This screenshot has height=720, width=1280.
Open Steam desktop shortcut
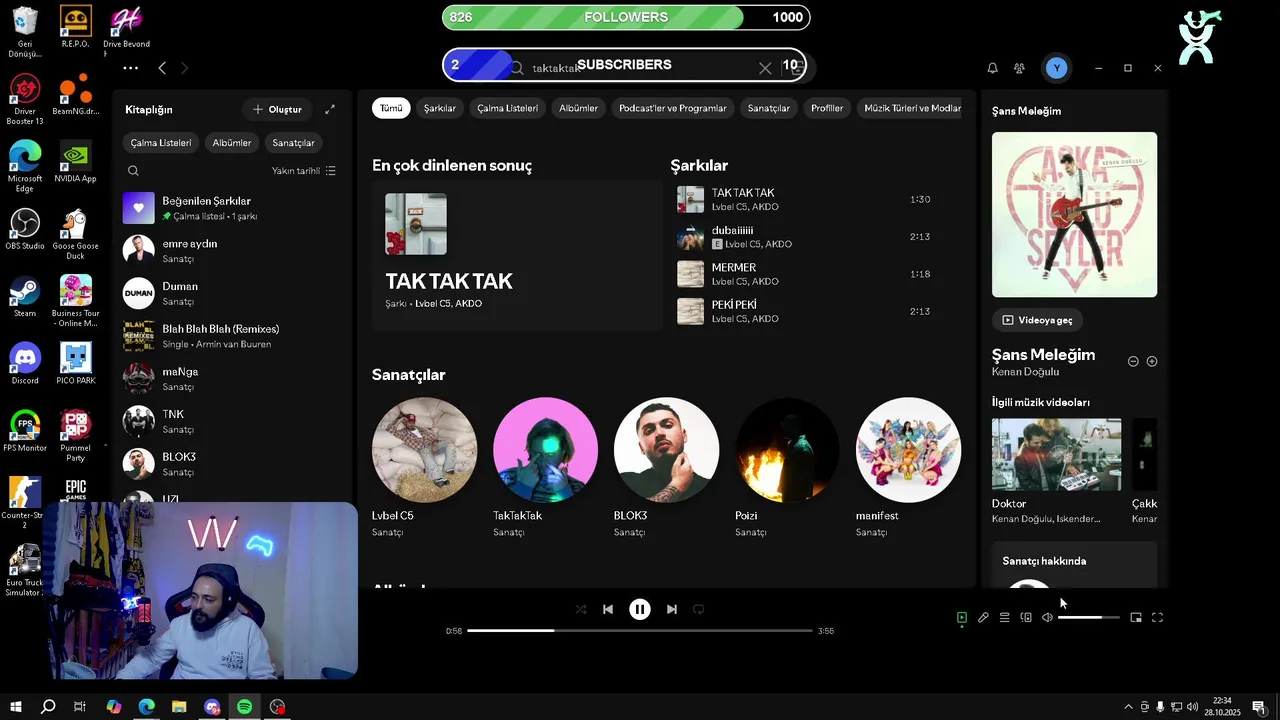tap(25, 296)
